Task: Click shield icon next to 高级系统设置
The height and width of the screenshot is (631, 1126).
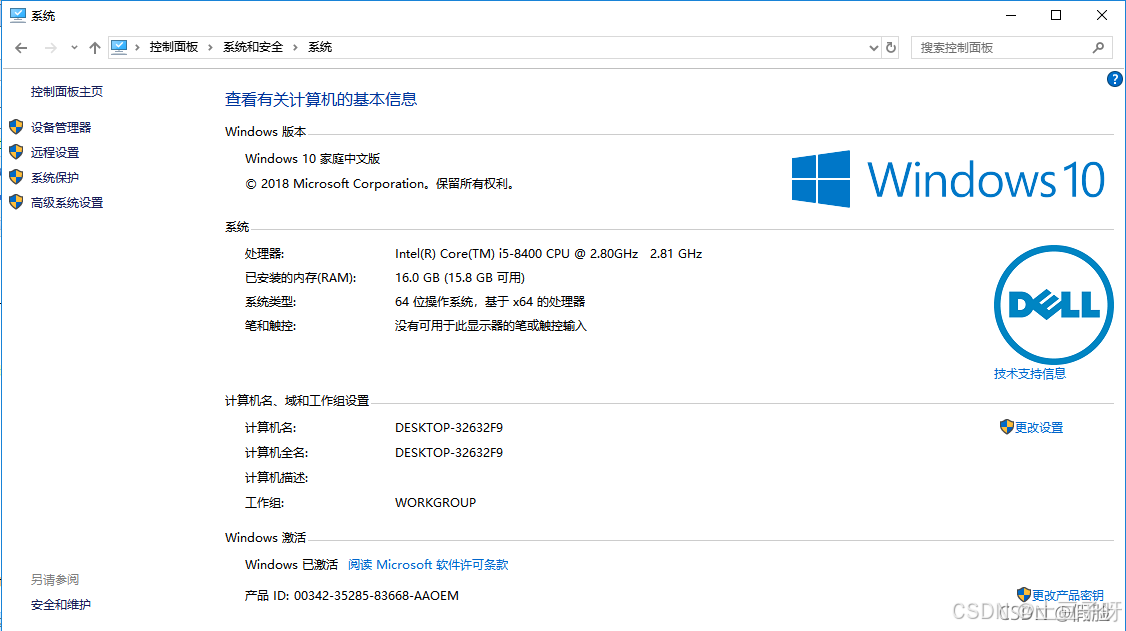Action: 17,202
